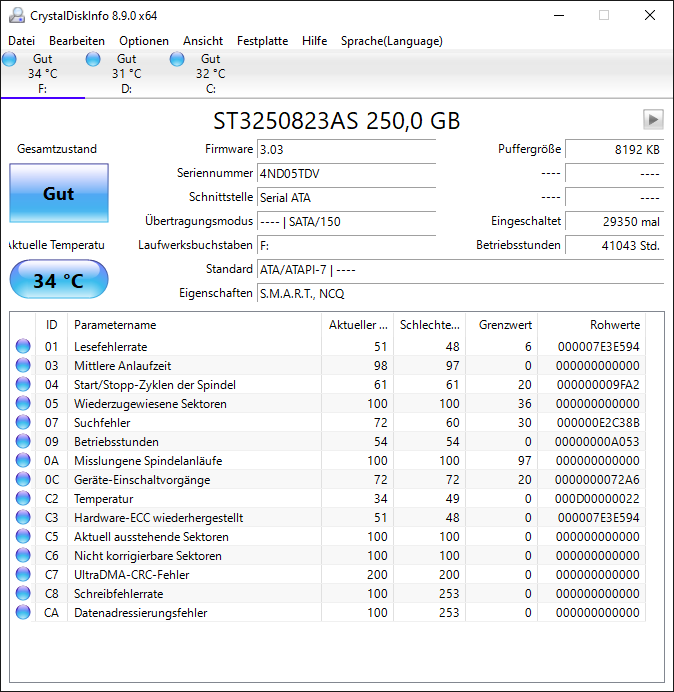Open the Datei menu
This screenshot has width=674, height=692.
[21, 41]
